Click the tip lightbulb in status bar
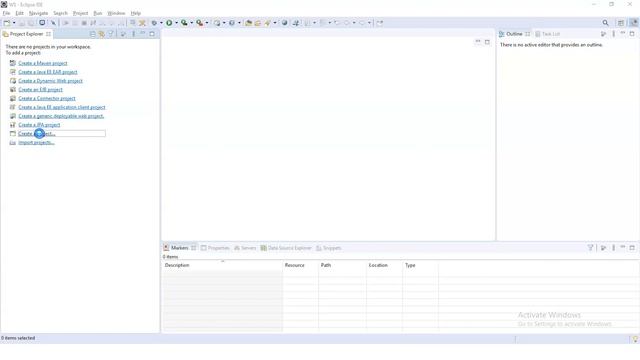This screenshot has height=360, width=640. [x=635, y=339]
